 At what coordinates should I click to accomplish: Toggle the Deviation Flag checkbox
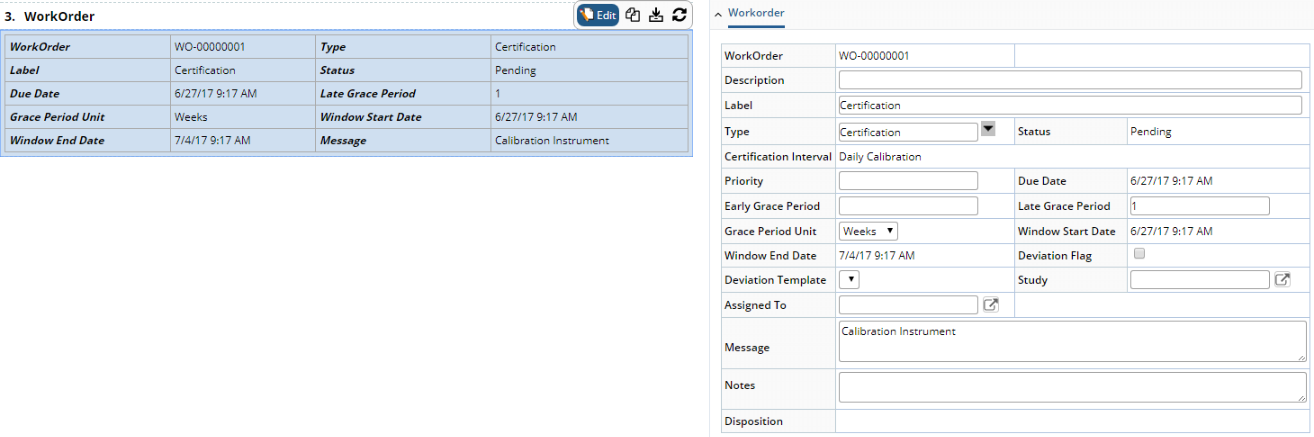(1139, 254)
